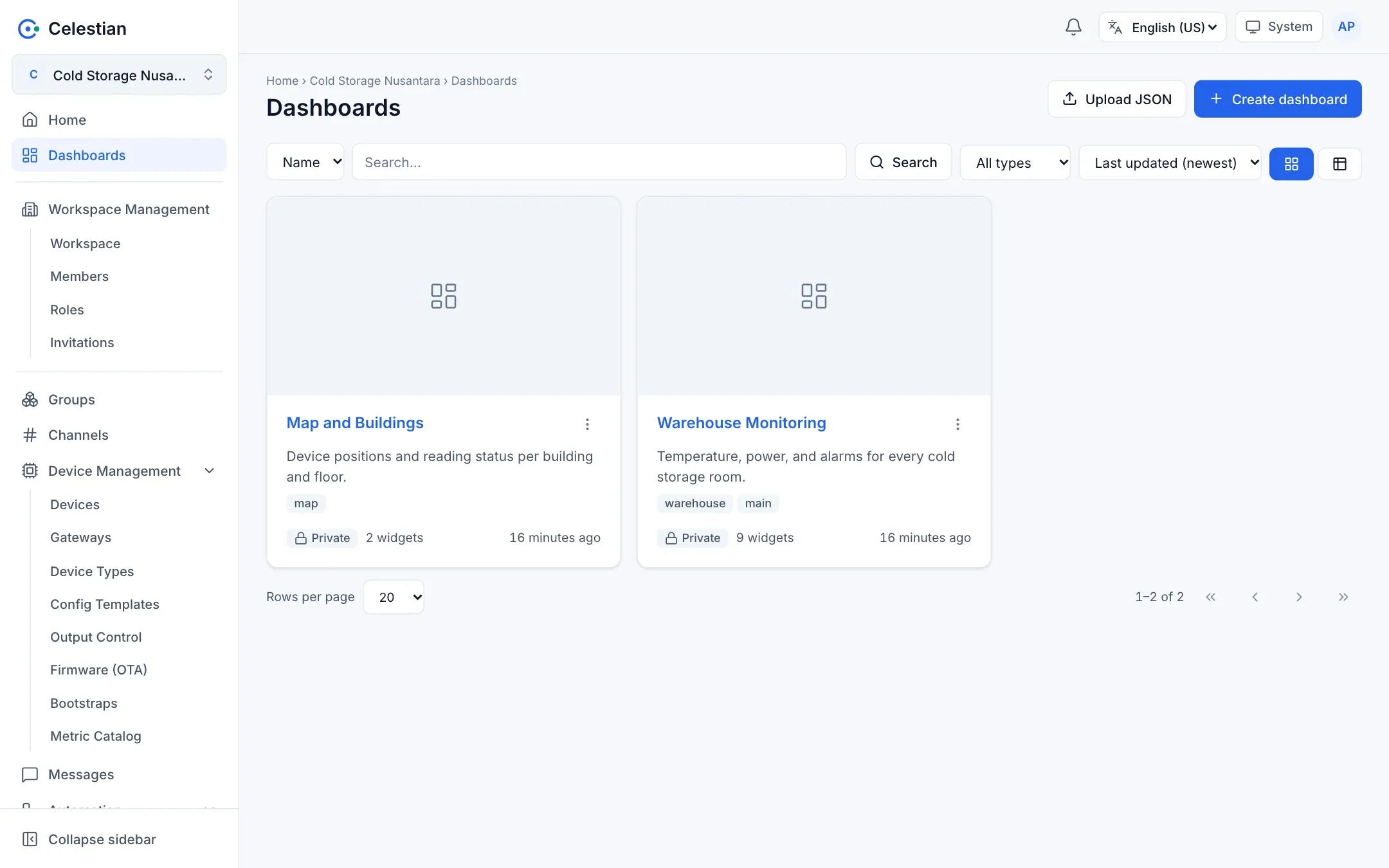
Task: Open Channels in the sidebar
Action: tap(119, 435)
